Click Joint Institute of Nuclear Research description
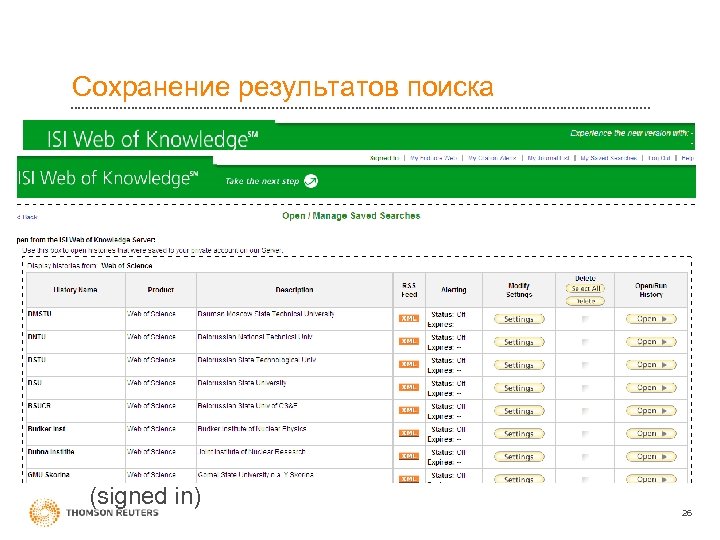 pos(252,452)
